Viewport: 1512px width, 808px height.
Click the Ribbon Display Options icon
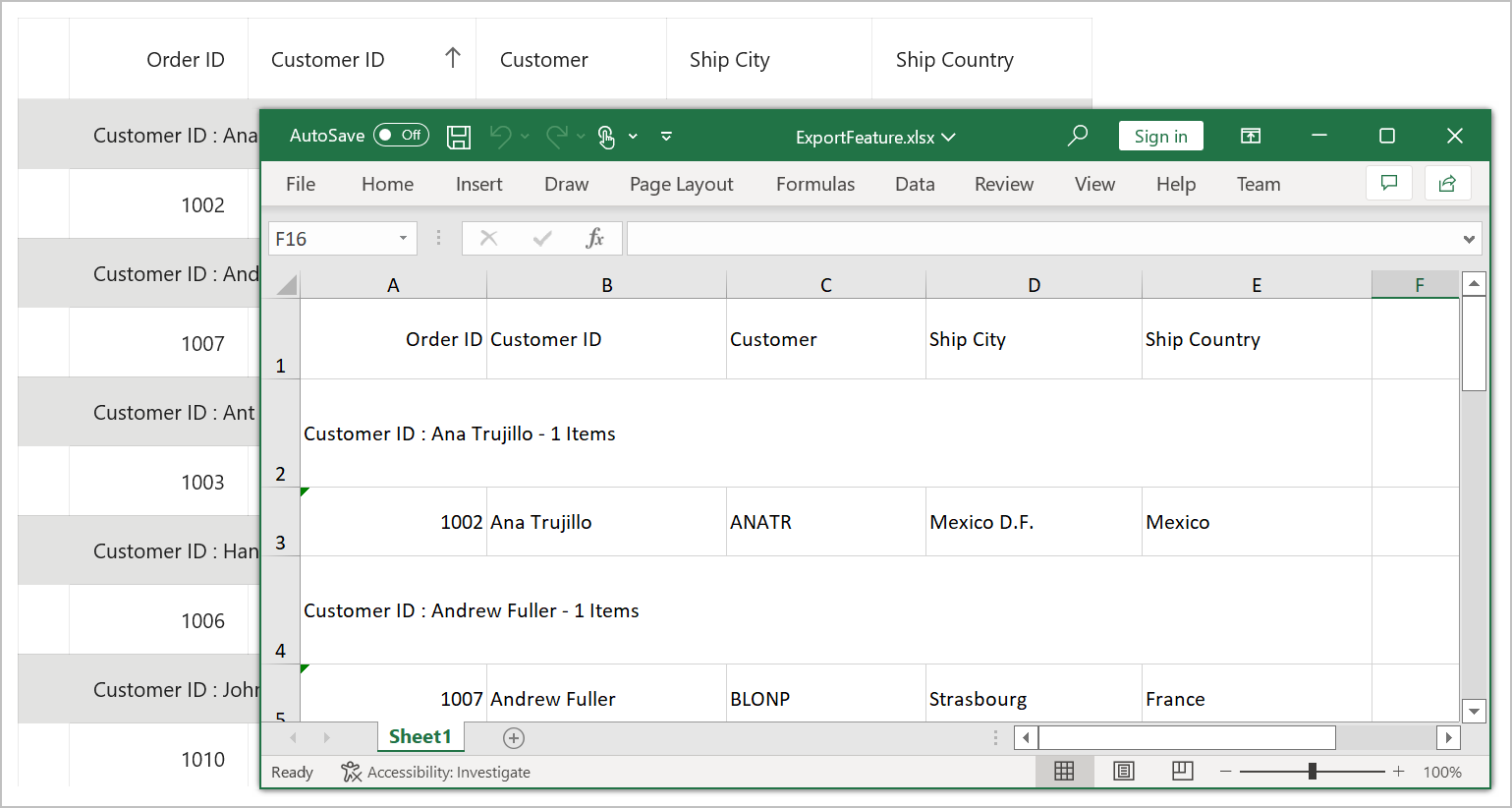pyautogui.click(x=1251, y=136)
